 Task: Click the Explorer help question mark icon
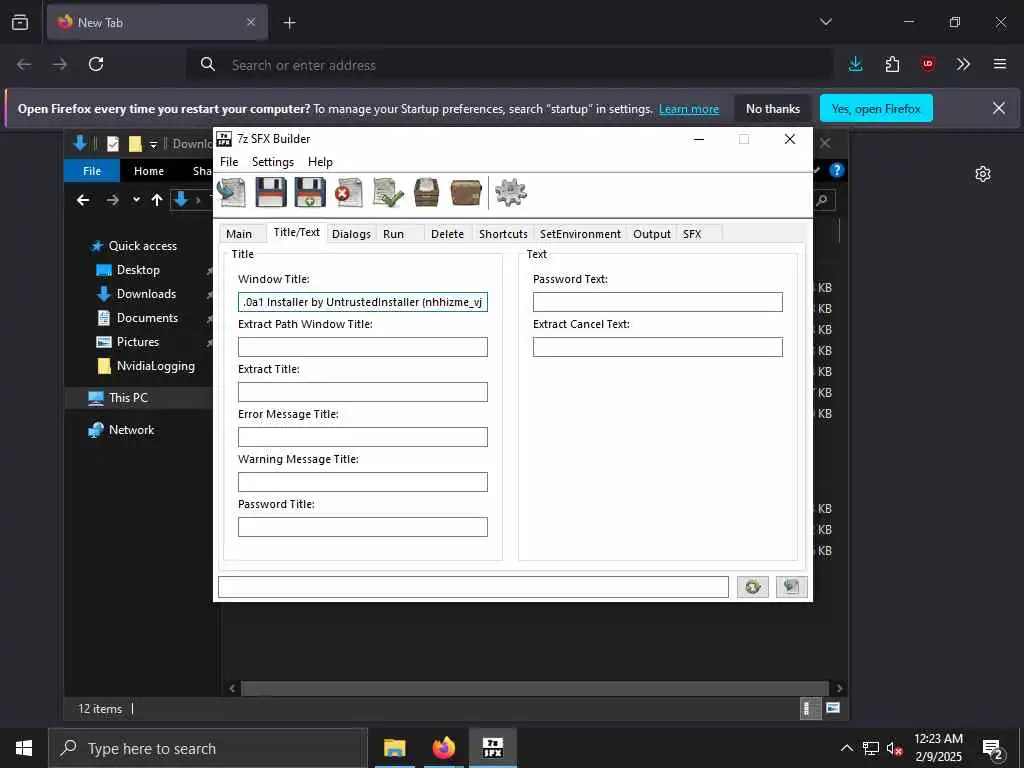pos(837,170)
